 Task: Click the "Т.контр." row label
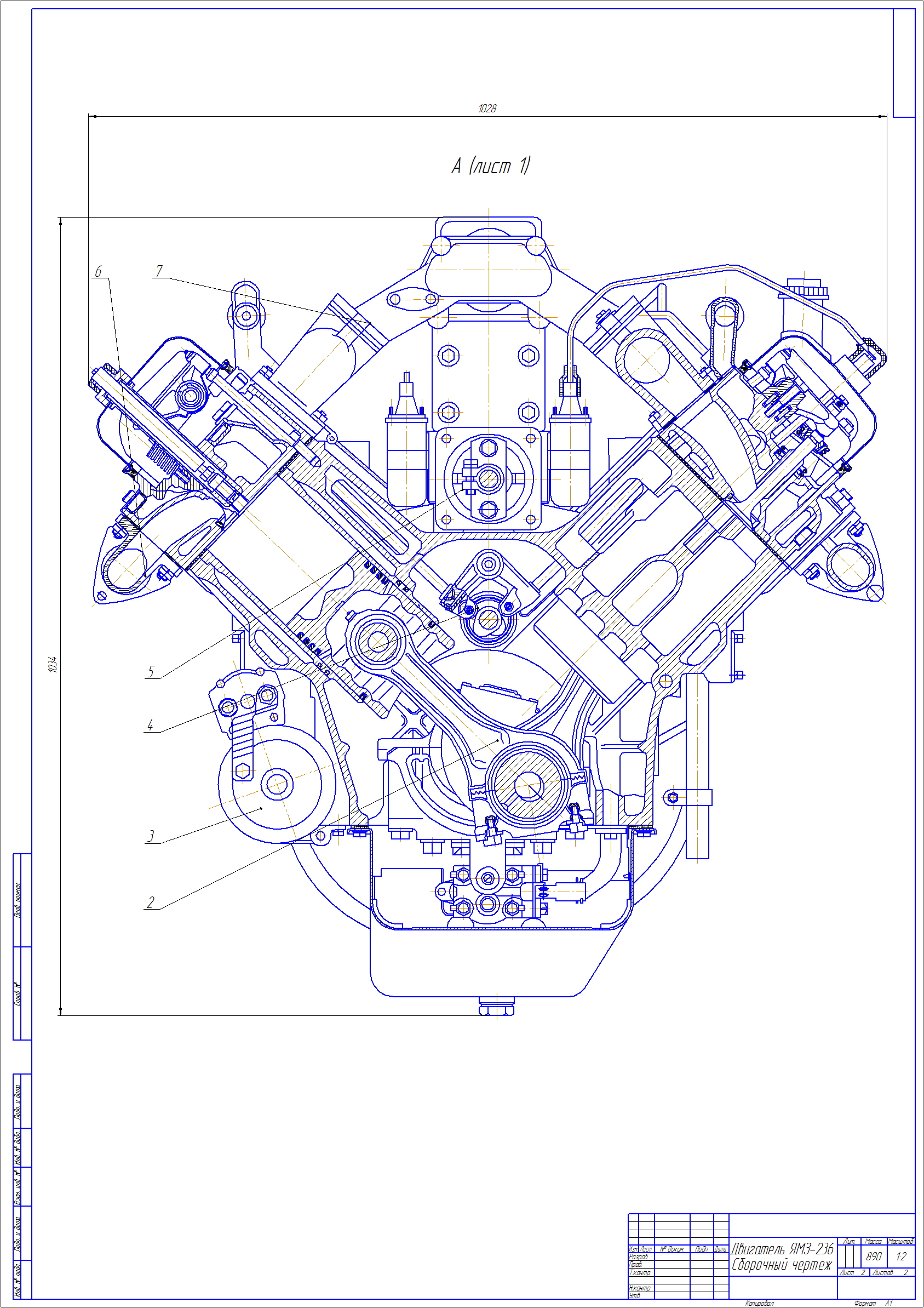640,1272
